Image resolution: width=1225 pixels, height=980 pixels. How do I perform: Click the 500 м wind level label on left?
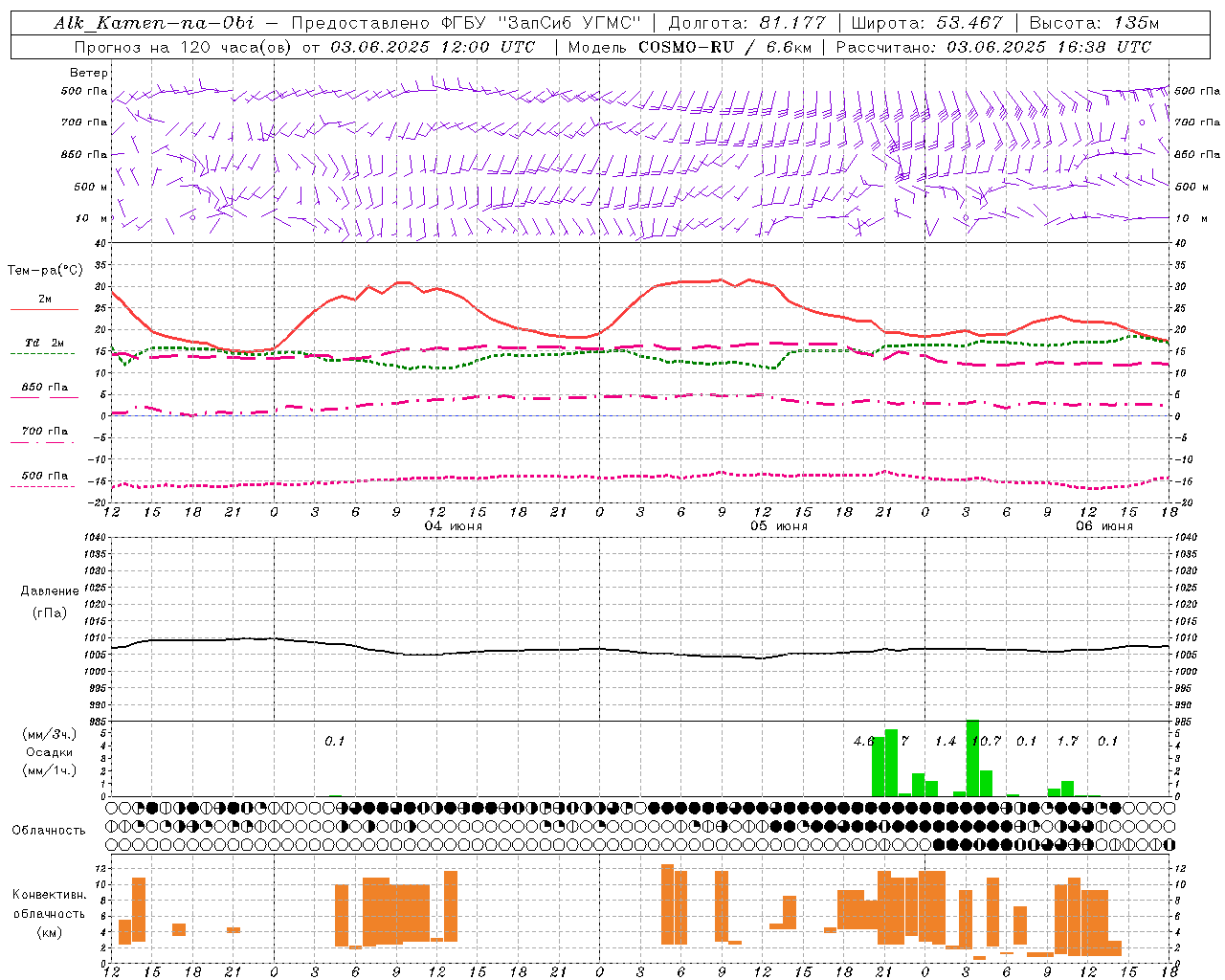[91, 187]
